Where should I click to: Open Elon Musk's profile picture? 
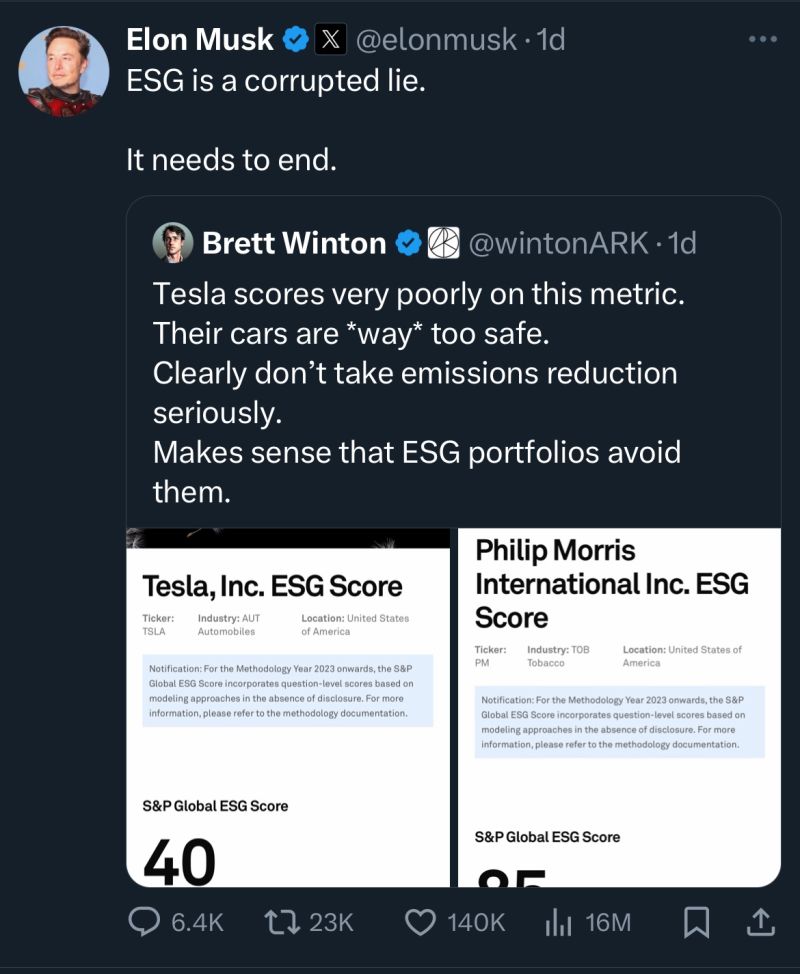pyautogui.click(x=64, y=71)
